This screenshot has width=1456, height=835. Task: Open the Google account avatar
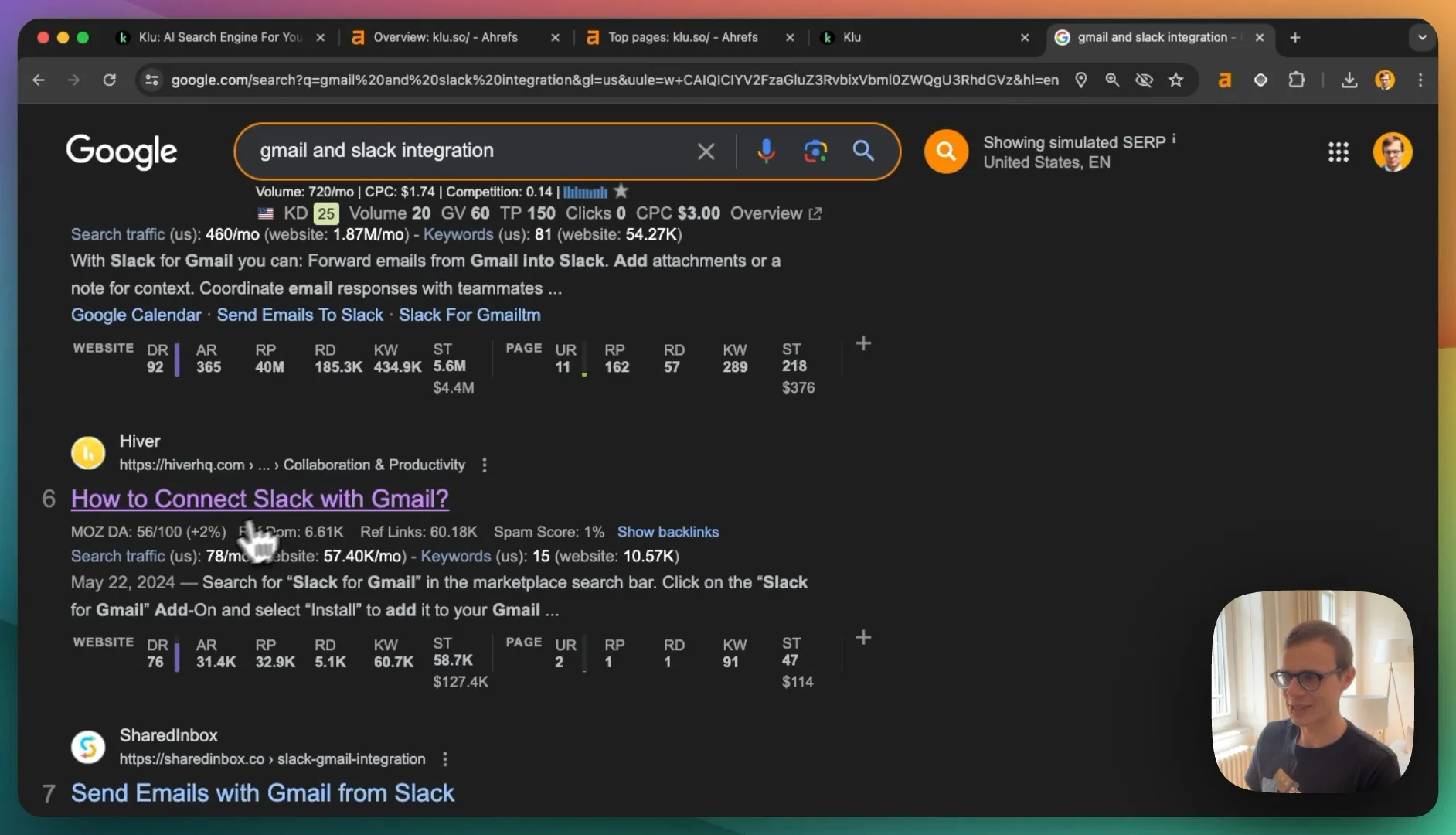pyautogui.click(x=1393, y=152)
